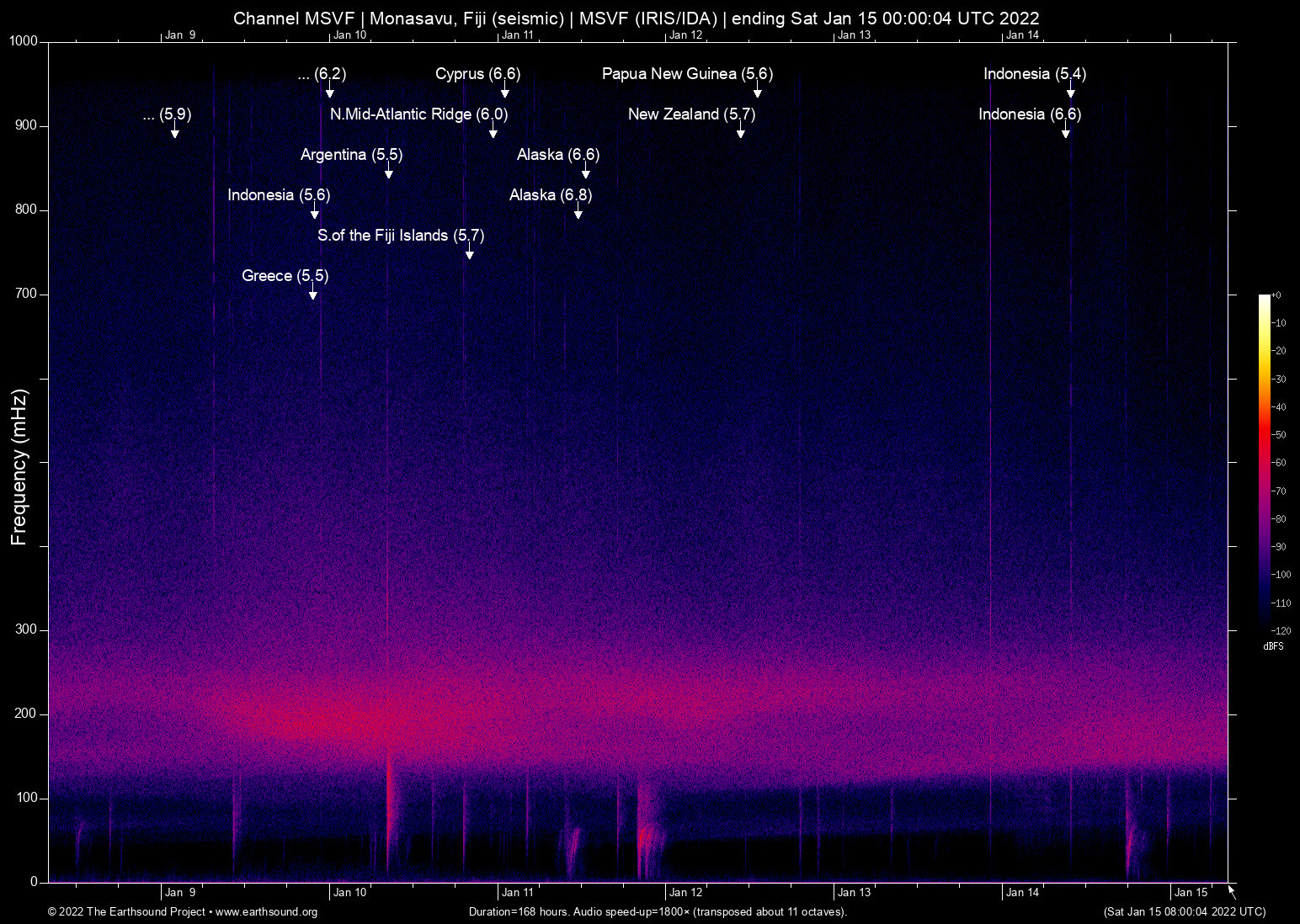The height and width of the screenshot is (924, 1300).
Task: Click the Earthsound Project copyright text
Action: (x=126, y=912)
